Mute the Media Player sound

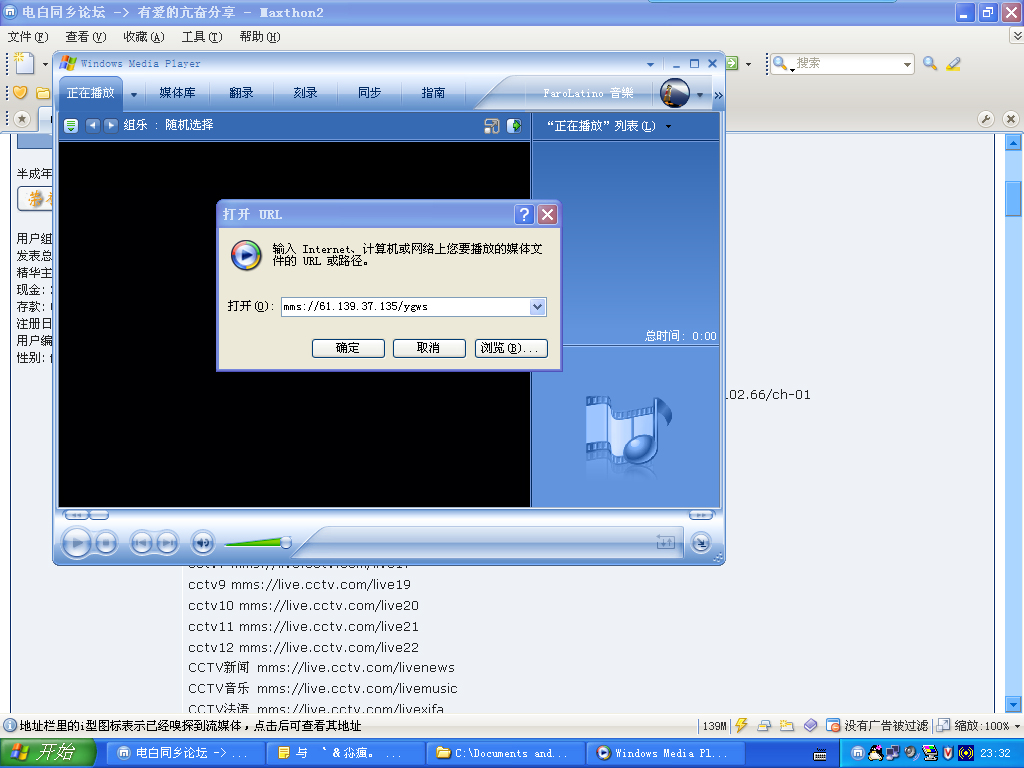[202, 543]
